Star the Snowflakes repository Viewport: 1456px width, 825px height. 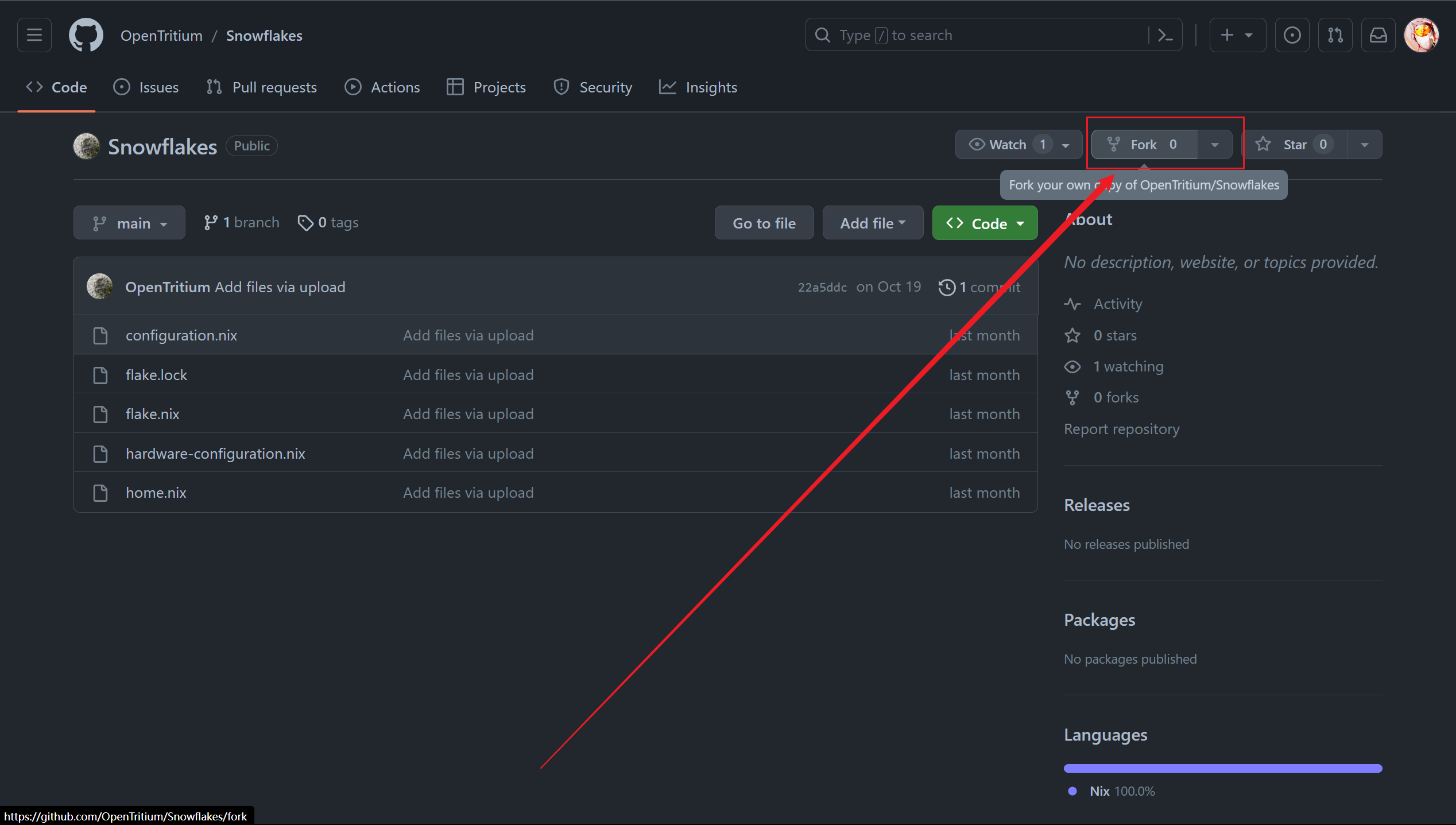coord(1295,145)
